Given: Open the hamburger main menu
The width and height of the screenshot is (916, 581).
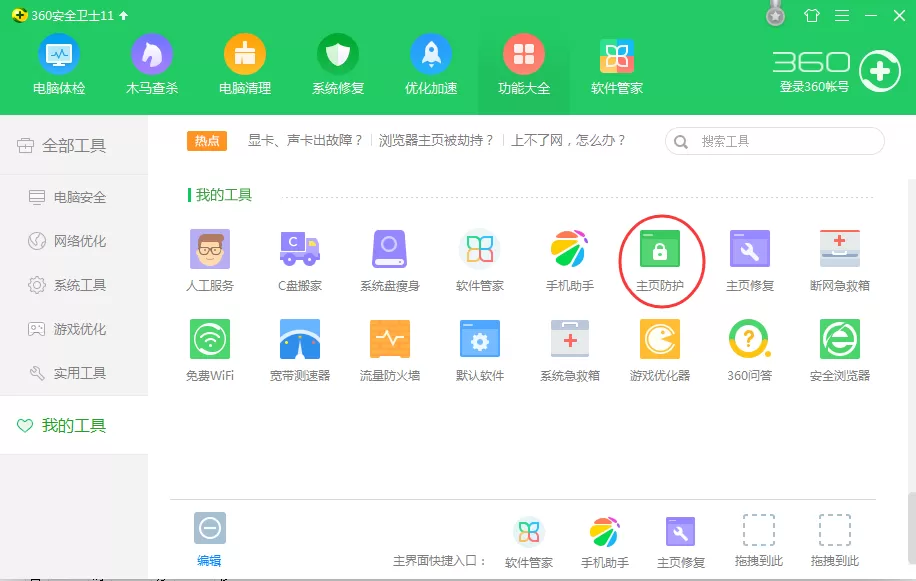Looking at the screenshot, I should pyautogui.click(x=842, y=16).
